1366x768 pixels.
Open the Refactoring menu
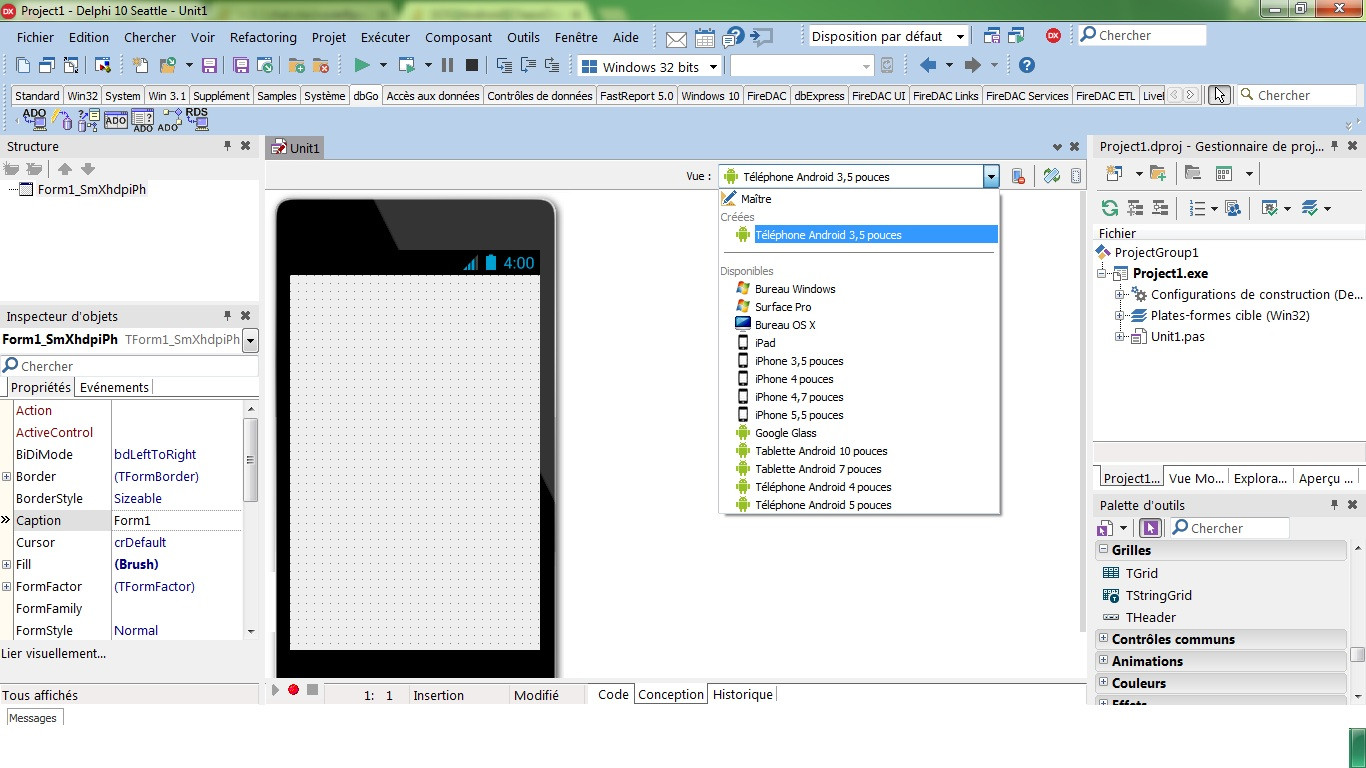[x=263, y=37]
